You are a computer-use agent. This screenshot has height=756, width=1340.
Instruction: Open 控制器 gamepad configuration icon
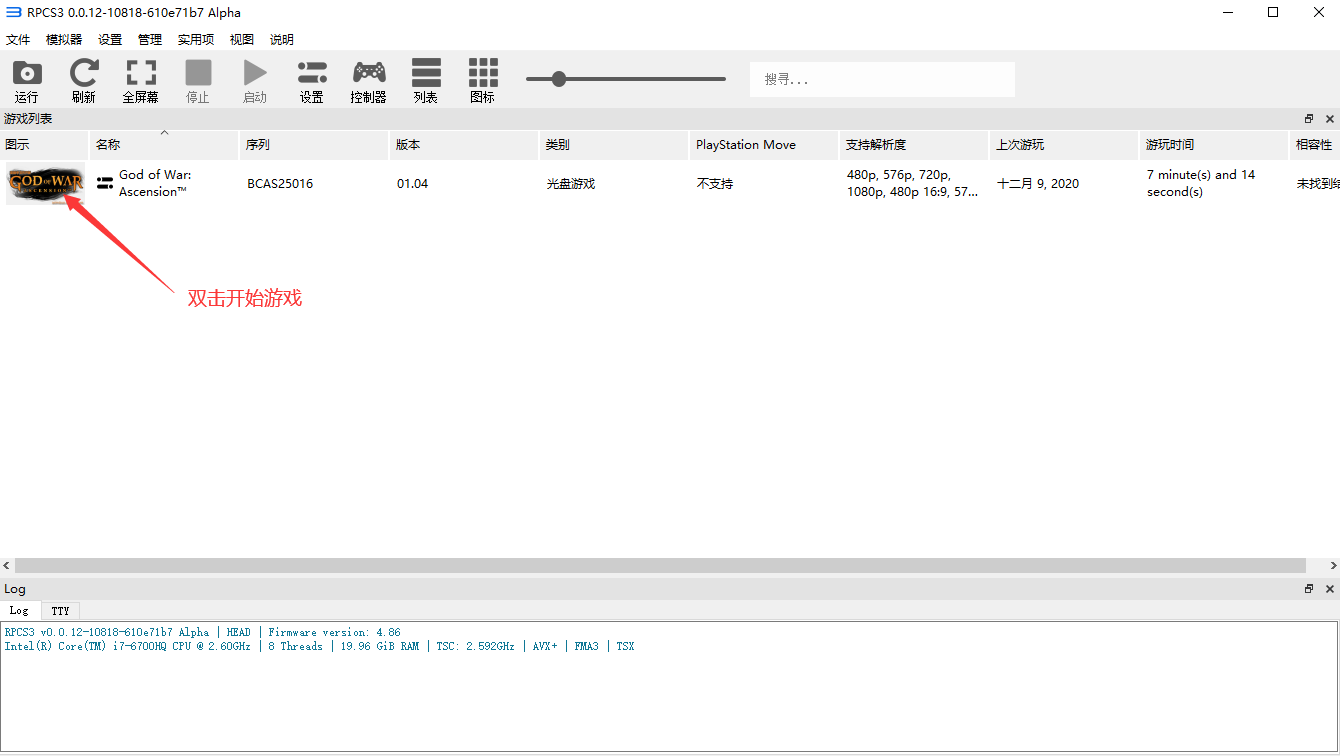tap(369, 74)
